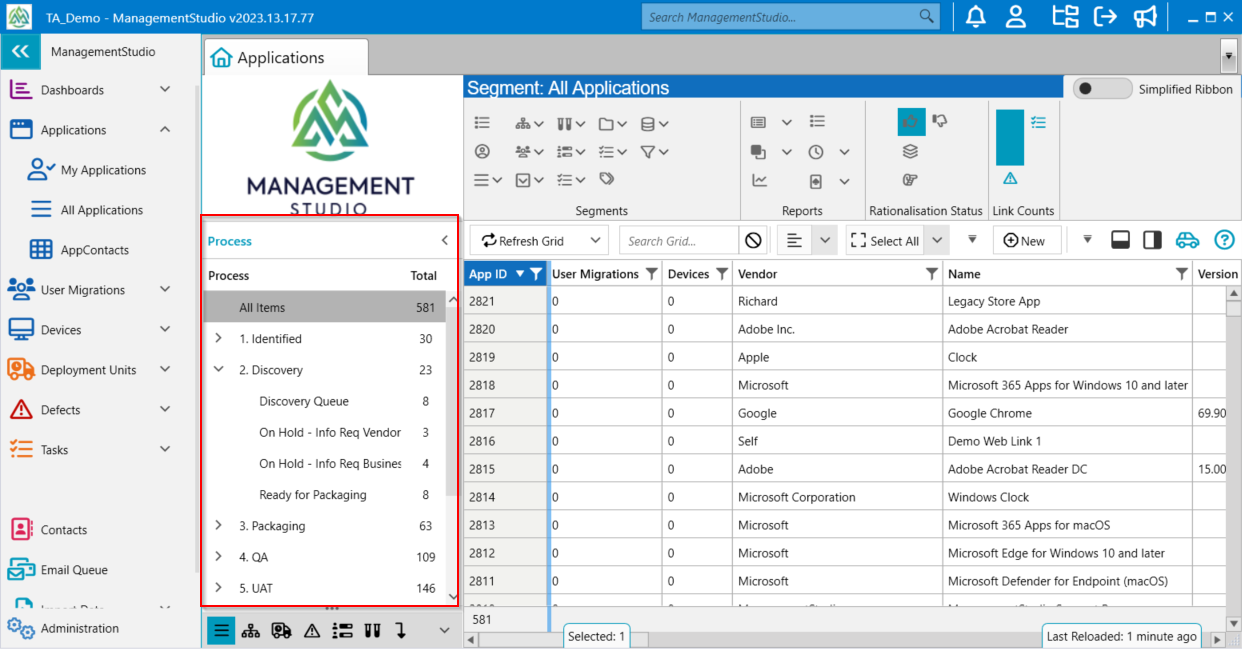Clear grid search with the cancel icon
Image resolution: width=1242 pixels, height=649 pixels.
tap(753, 241)
